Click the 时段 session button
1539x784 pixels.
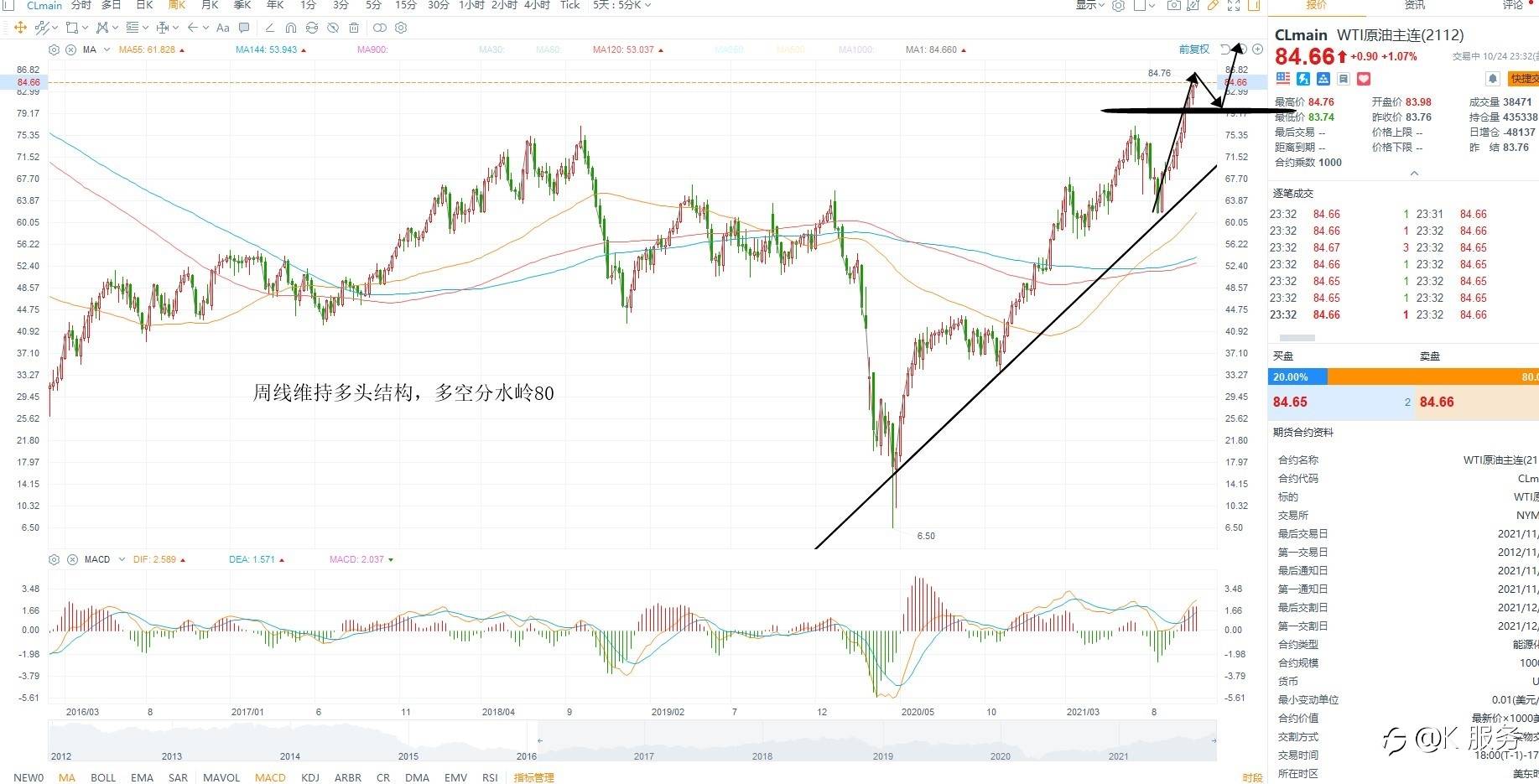(x=1252, y=777)
